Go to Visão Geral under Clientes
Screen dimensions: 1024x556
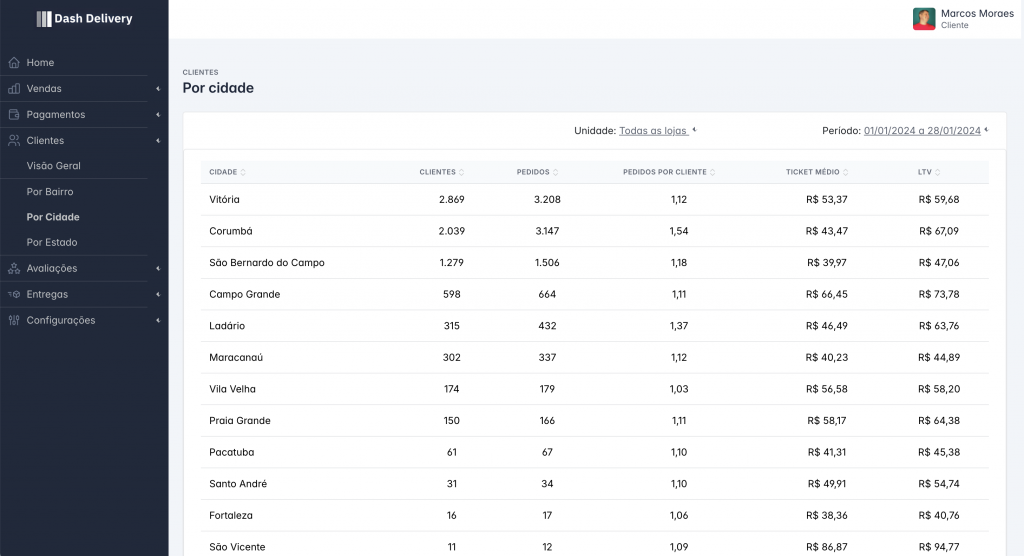pyautogui.click(x=54, y=166)
